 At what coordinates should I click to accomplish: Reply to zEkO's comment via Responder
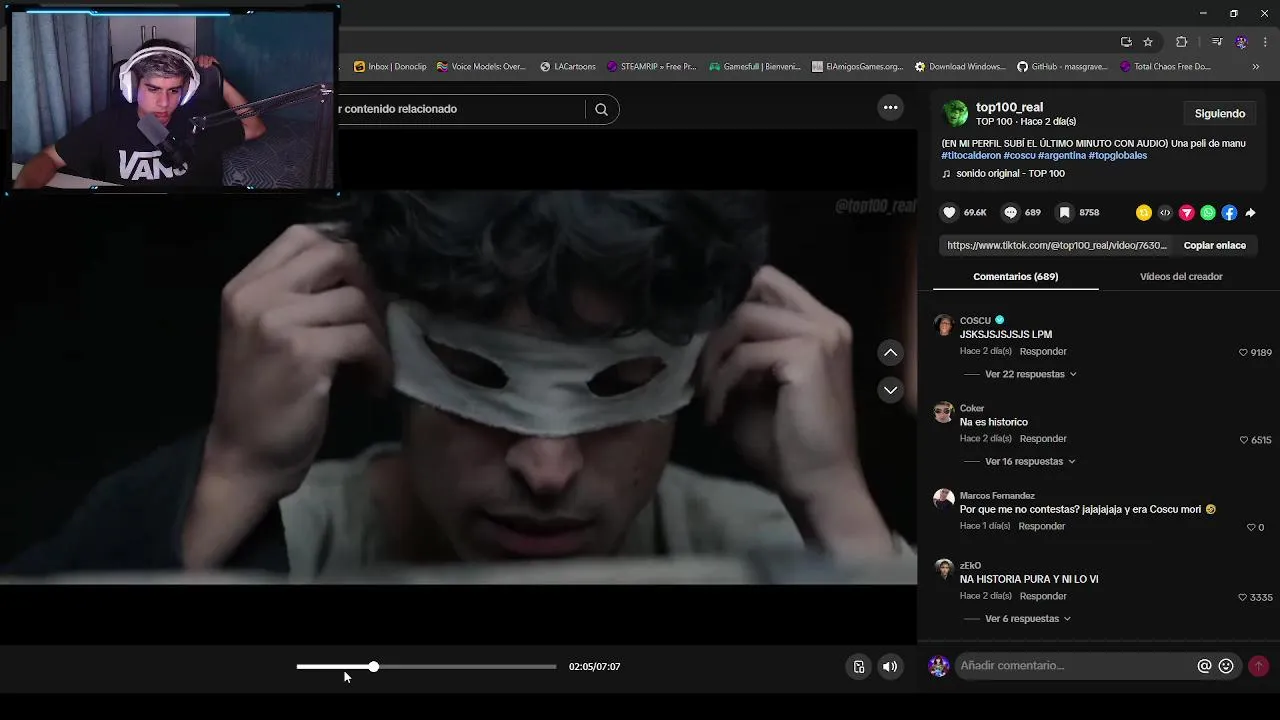(x=1043, y=596)
